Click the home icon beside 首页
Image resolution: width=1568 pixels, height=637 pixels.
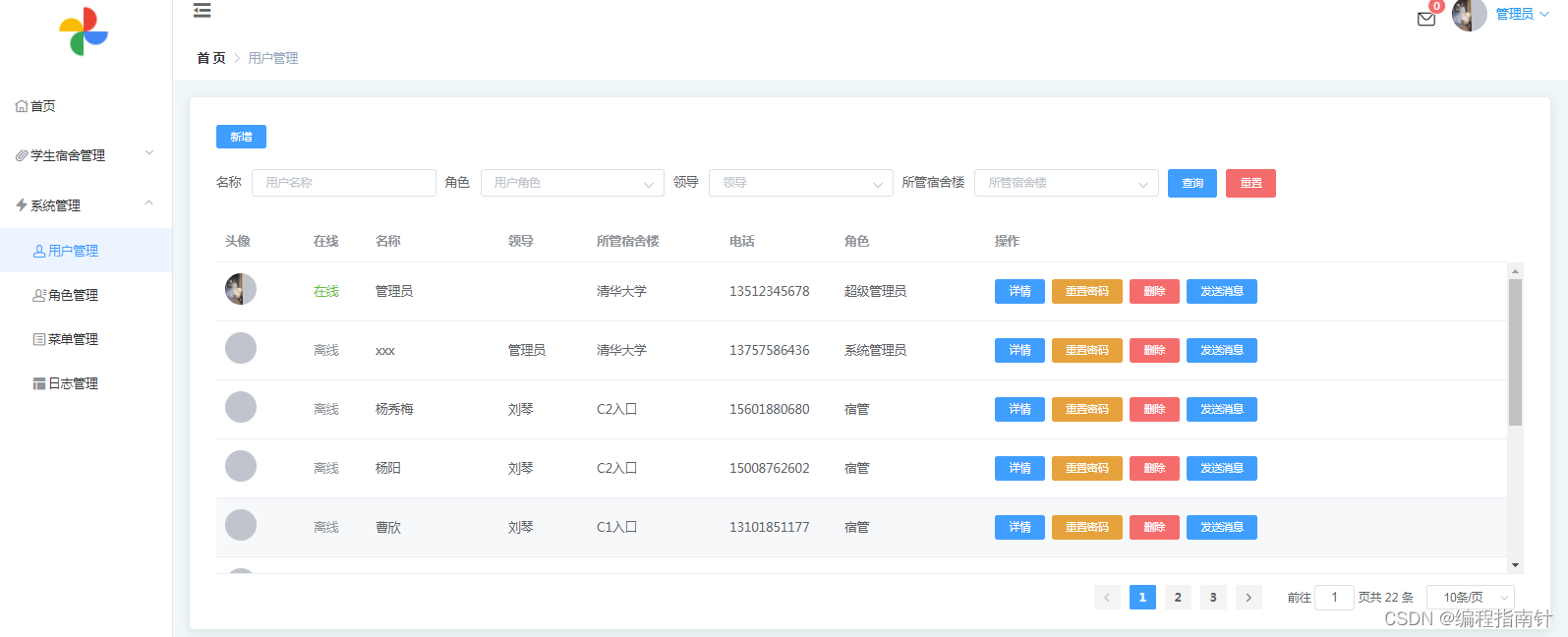click(22, 106)
